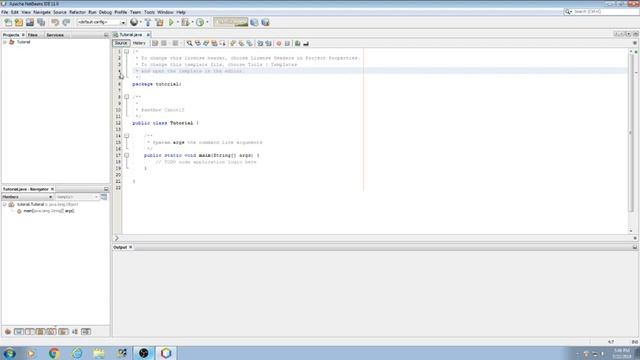Click the globe browser selection icon
The height and width of the screenshot is (360, 640).
coord(134,22)
